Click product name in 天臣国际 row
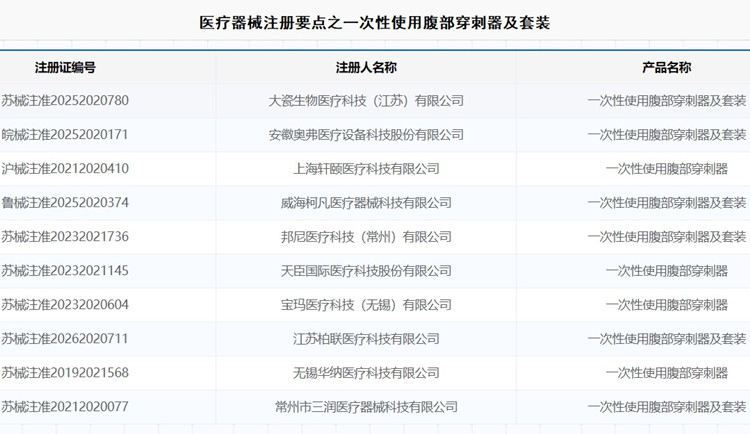Screen dimensions: 750x434 (667, 270)
